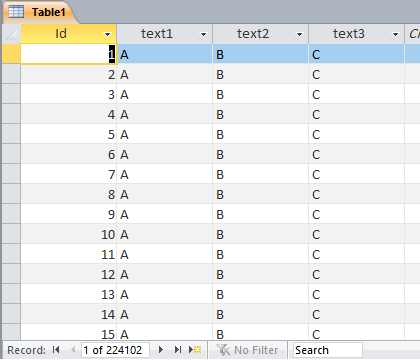Select the text3 column header
Image resolution: width=420 pixels, height=360 pixels.
click(x=357, y=34)
